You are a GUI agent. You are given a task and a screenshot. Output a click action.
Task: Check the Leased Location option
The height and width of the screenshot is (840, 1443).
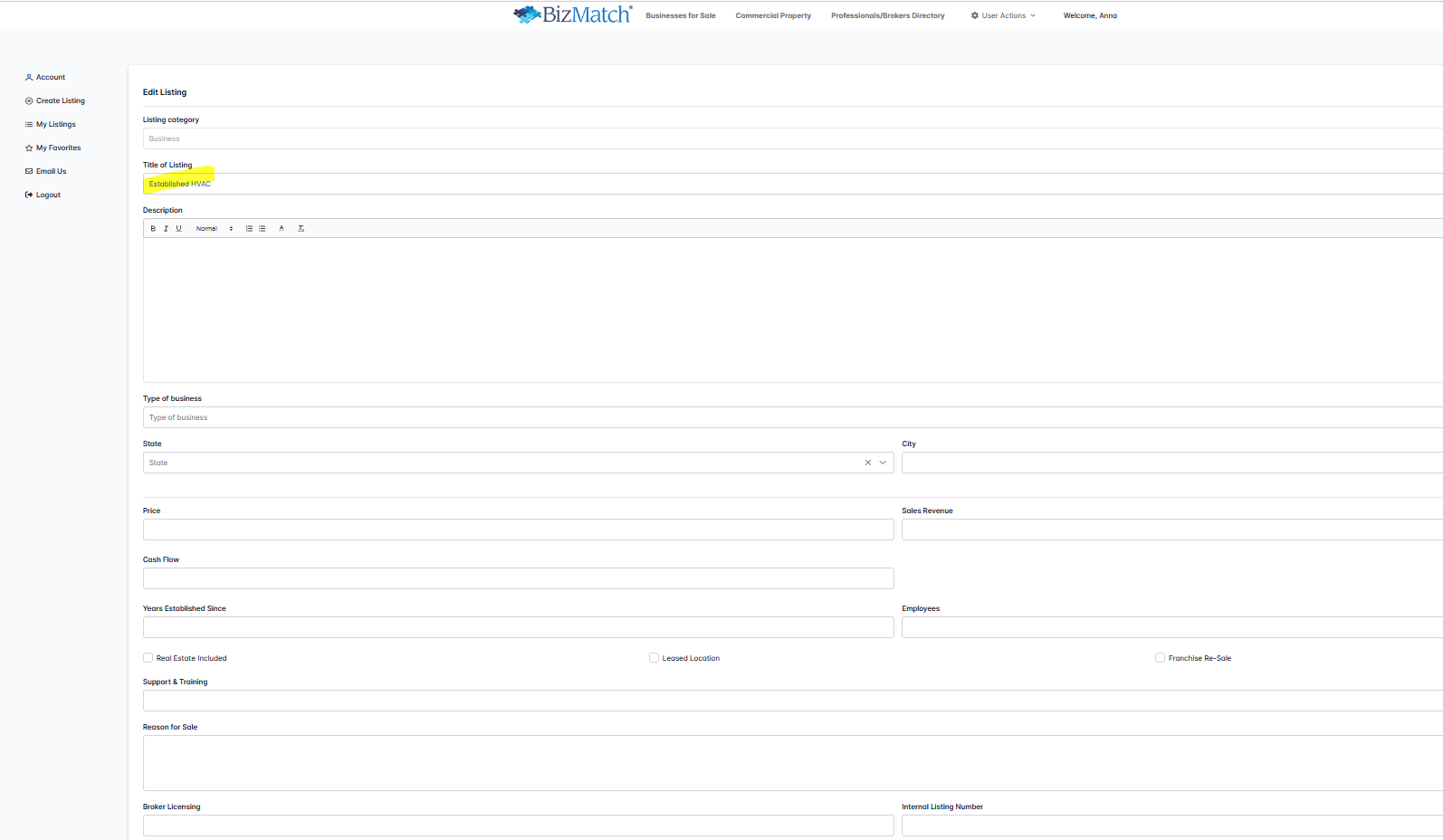[x=654, y=658]
